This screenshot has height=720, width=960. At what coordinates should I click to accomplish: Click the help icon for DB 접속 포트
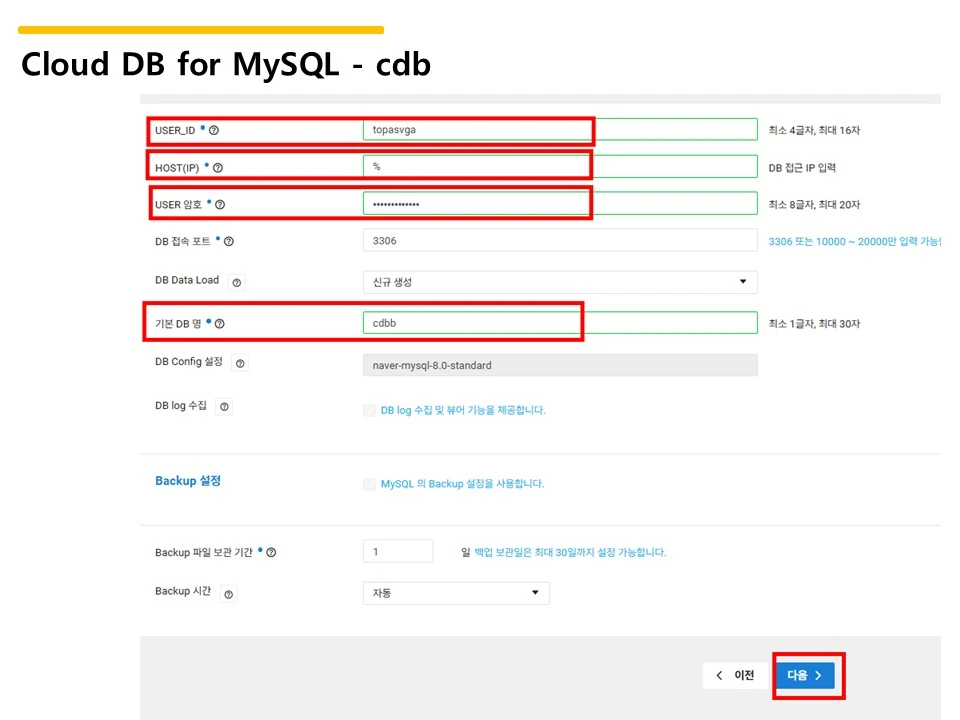pyautogui.click(x=229, y=242)
